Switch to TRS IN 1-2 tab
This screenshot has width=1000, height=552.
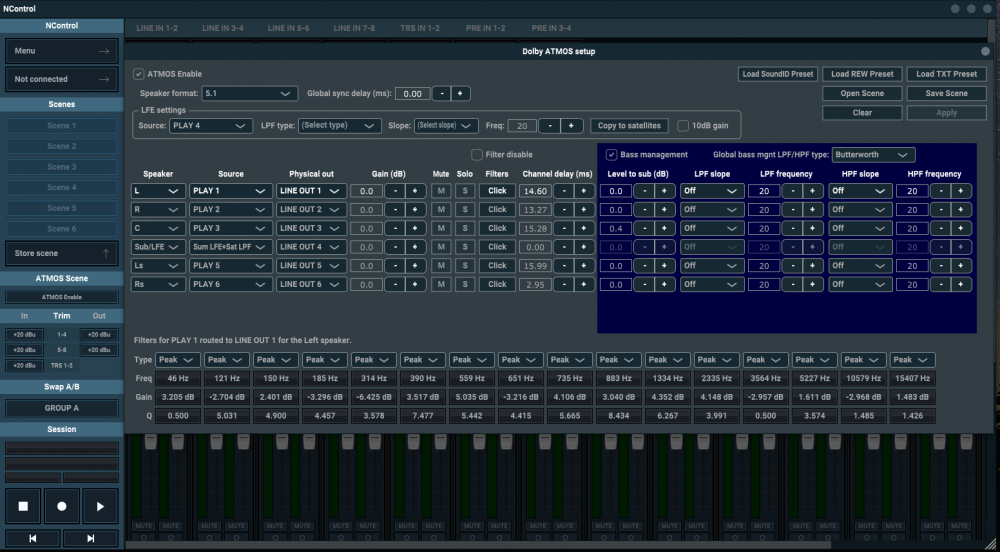pyautogui.click(x=420, y=28)
